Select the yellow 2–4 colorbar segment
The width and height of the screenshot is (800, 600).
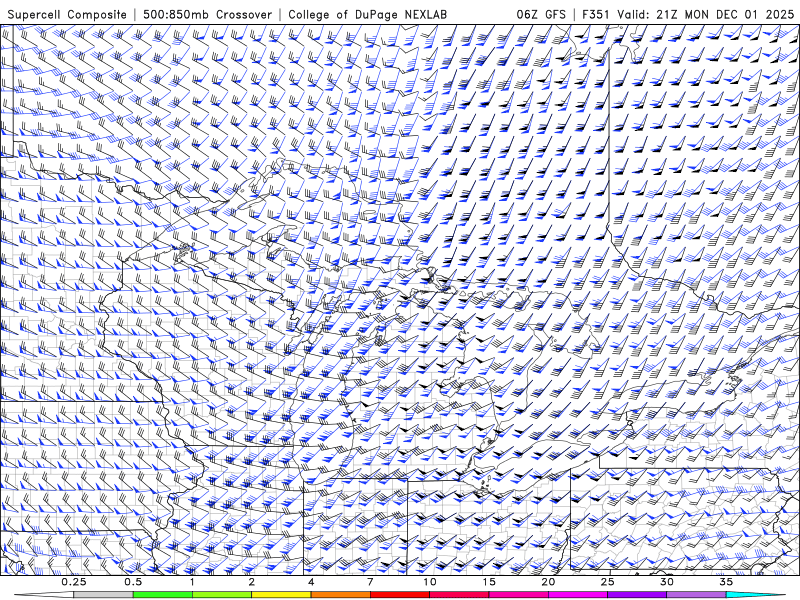[x=281, y=595]
